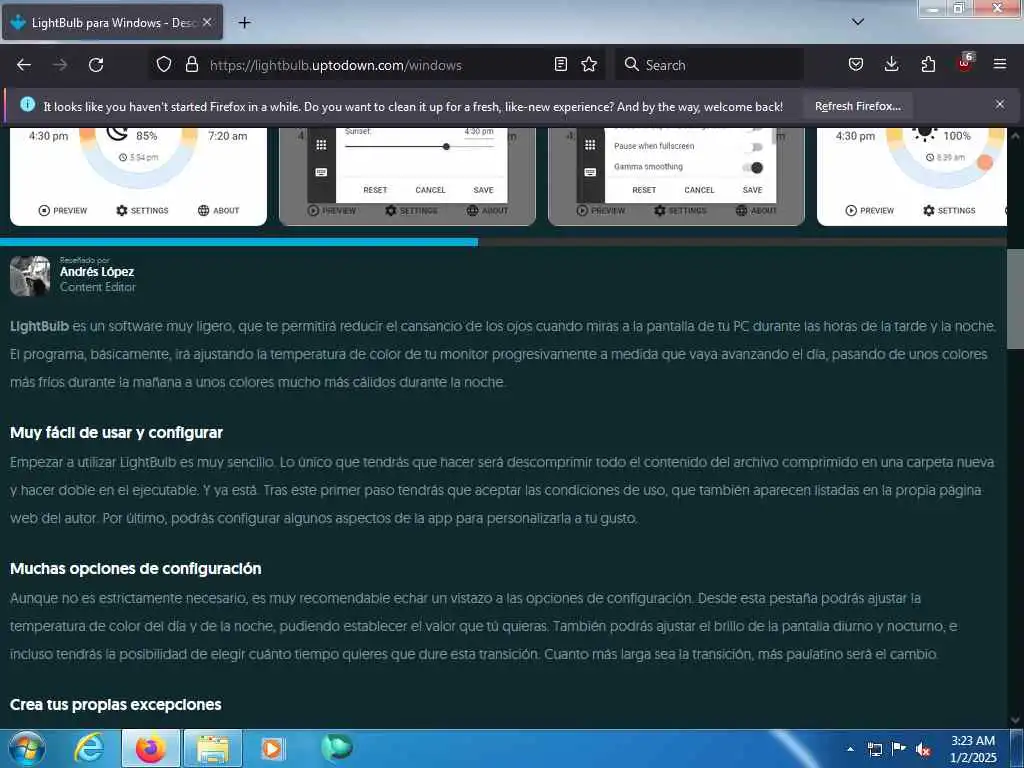Show hidden tray icons arrow
The height and width of the screenshot is (768, 1024).
[x=850, y=749]
